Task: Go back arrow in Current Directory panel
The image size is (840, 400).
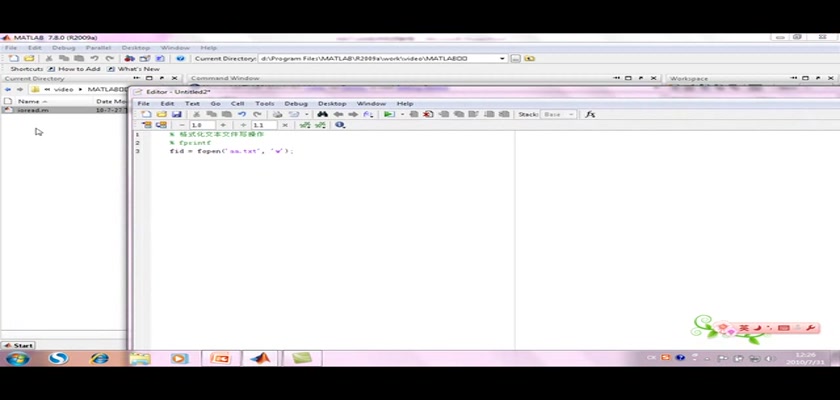Action: pyautogui.click(x=7, y=89)
